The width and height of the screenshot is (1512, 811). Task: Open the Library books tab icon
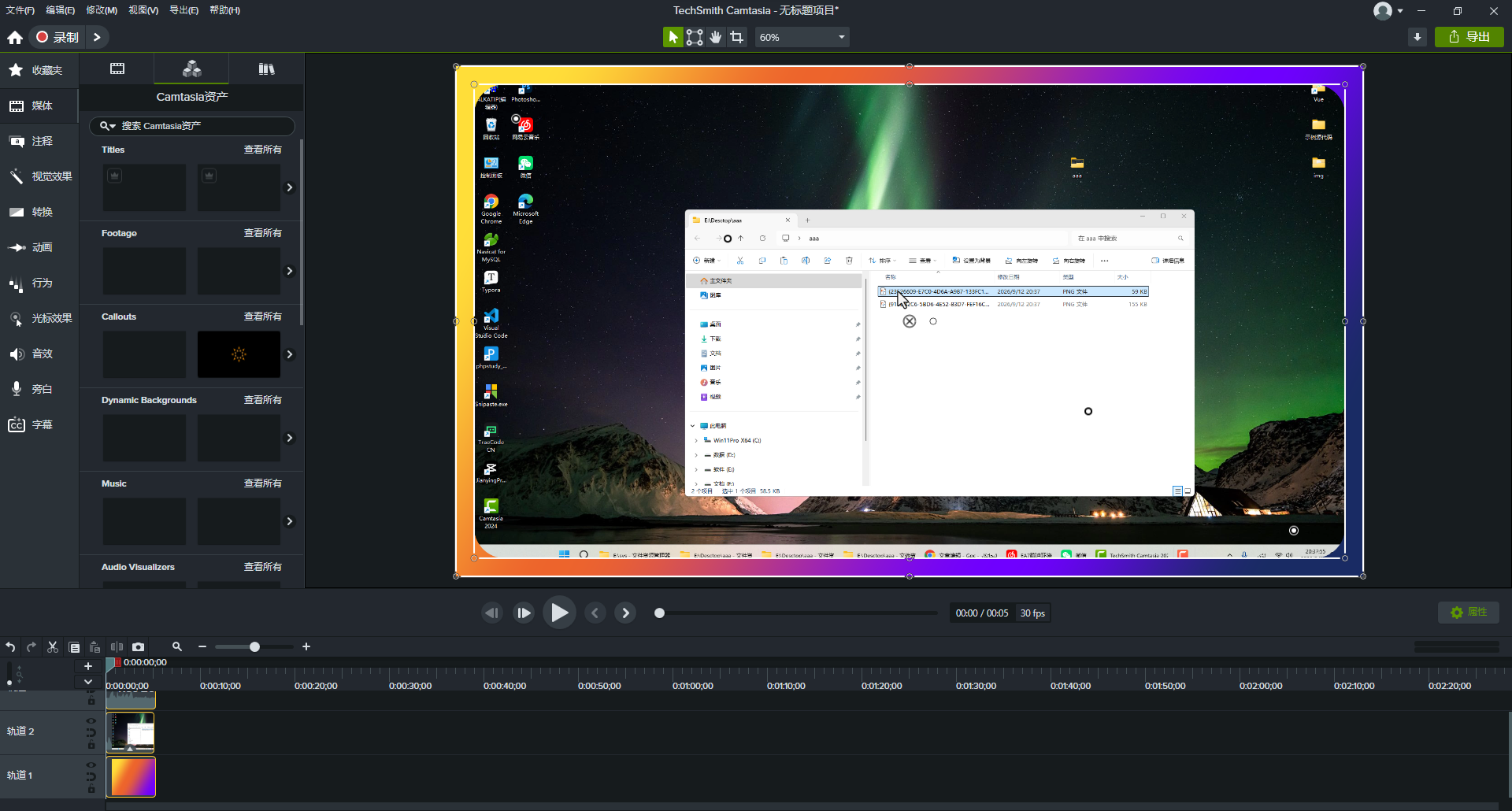click(266, 69)
